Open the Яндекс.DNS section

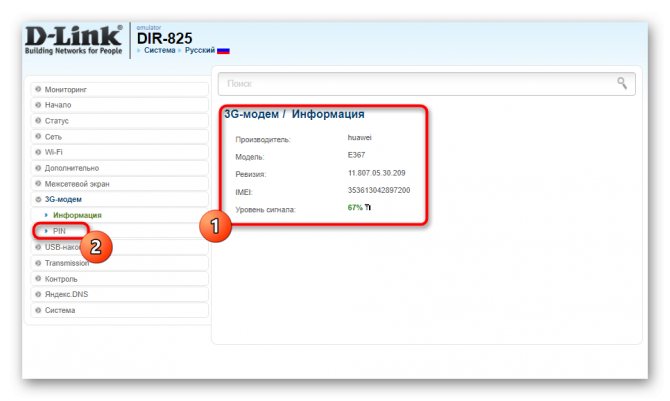tap(66, 294)
